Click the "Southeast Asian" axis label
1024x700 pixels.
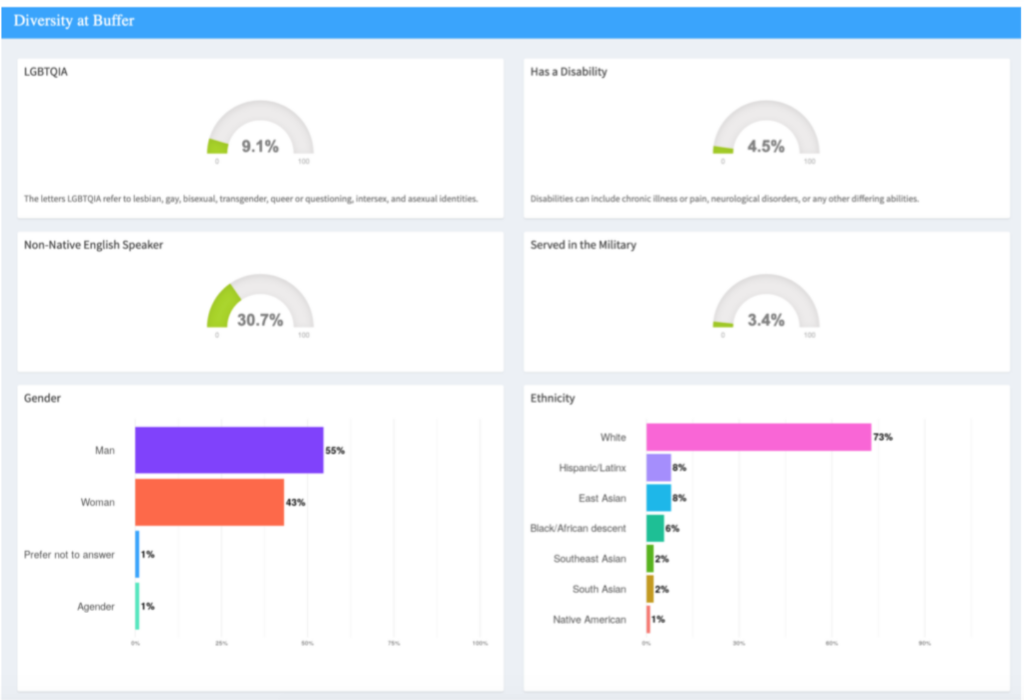click(590, 559)
